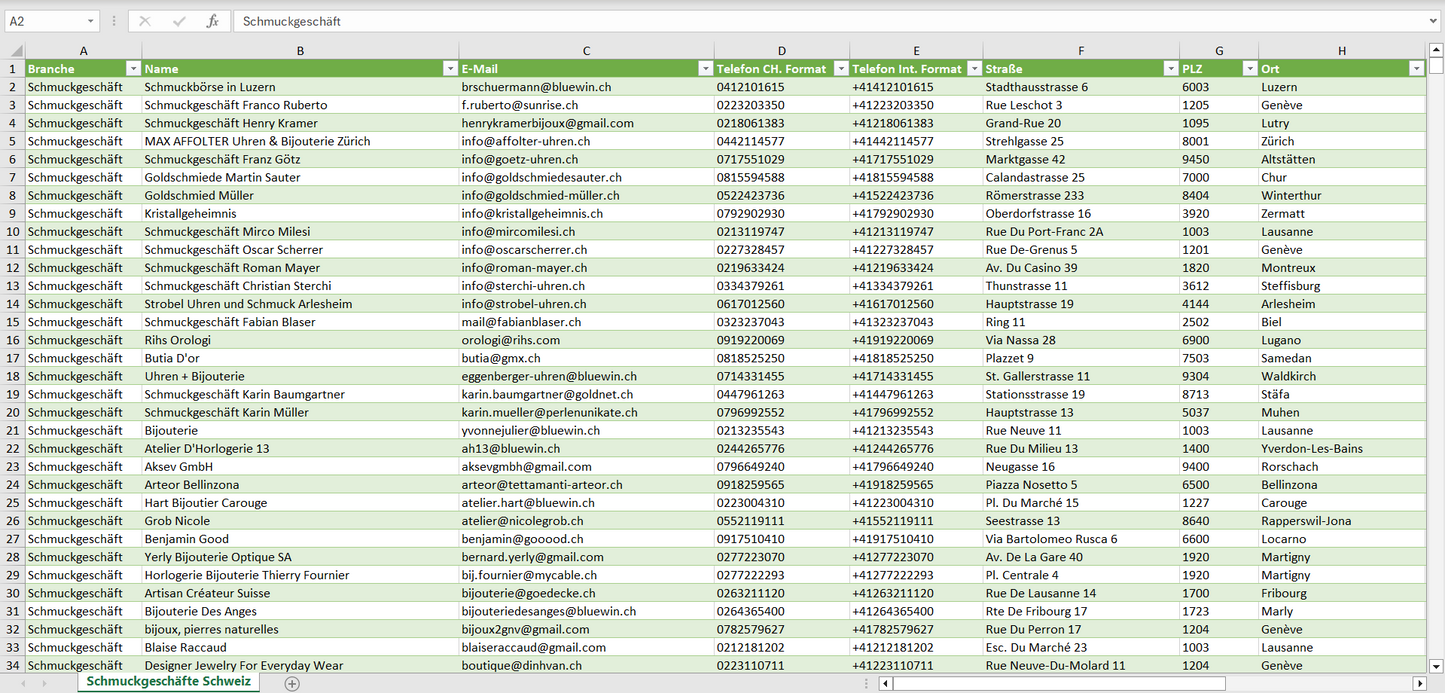Open the PLZ column filter dropdown
This screenshot has height=693, width=1445.
point(1249,69)
